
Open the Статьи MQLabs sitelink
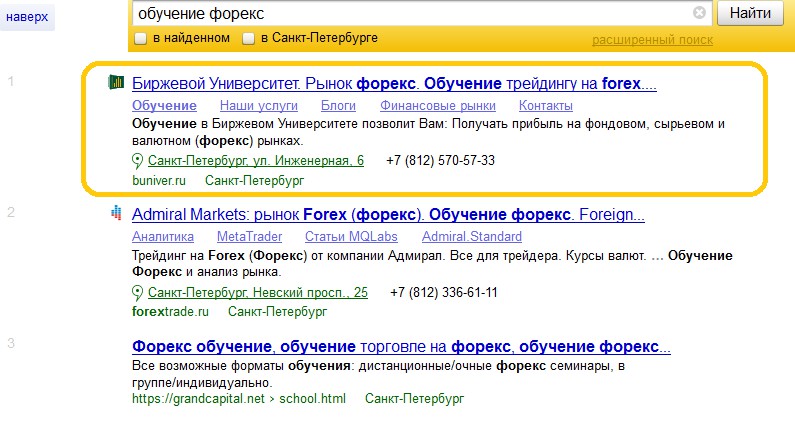click(351, 237)
